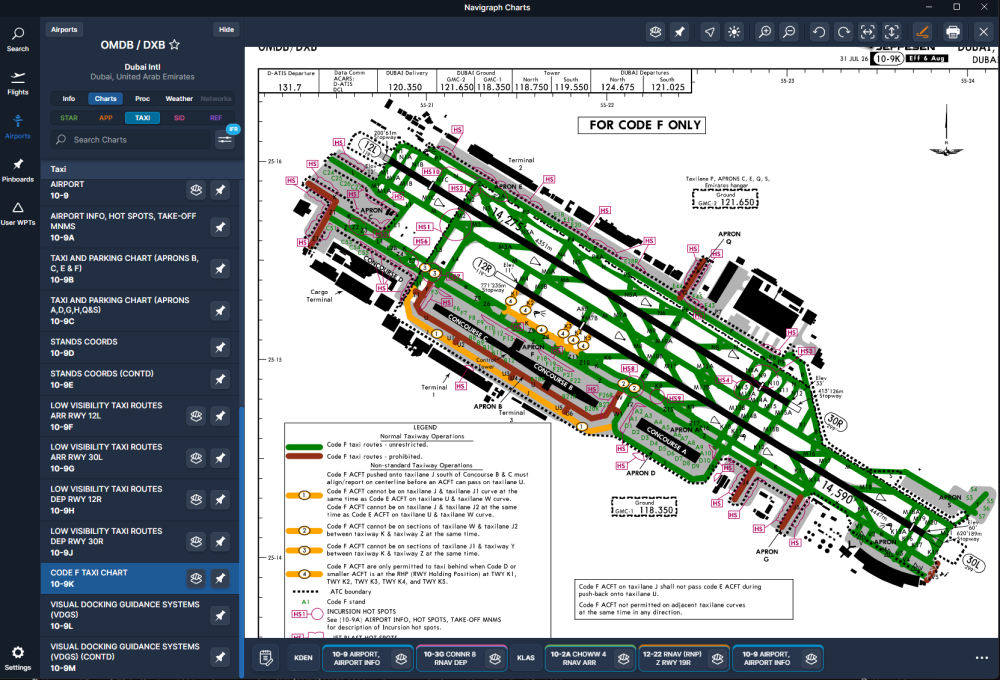Pin the CODE F TAXI CHART 10-9K
The width and height of the screenshot is (1000, 680).
click(220, 579)
